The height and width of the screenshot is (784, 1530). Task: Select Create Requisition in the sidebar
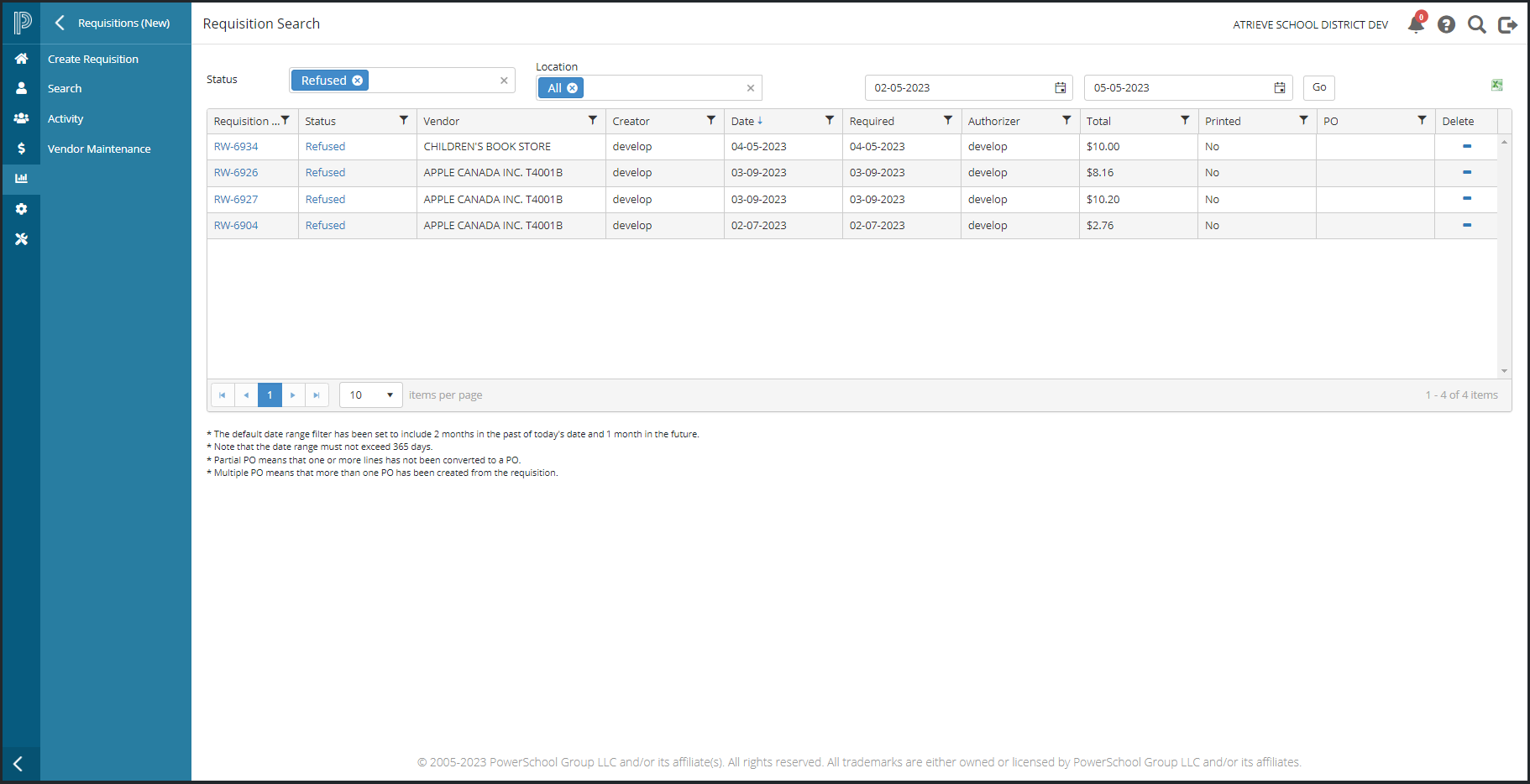coord(93,59)
